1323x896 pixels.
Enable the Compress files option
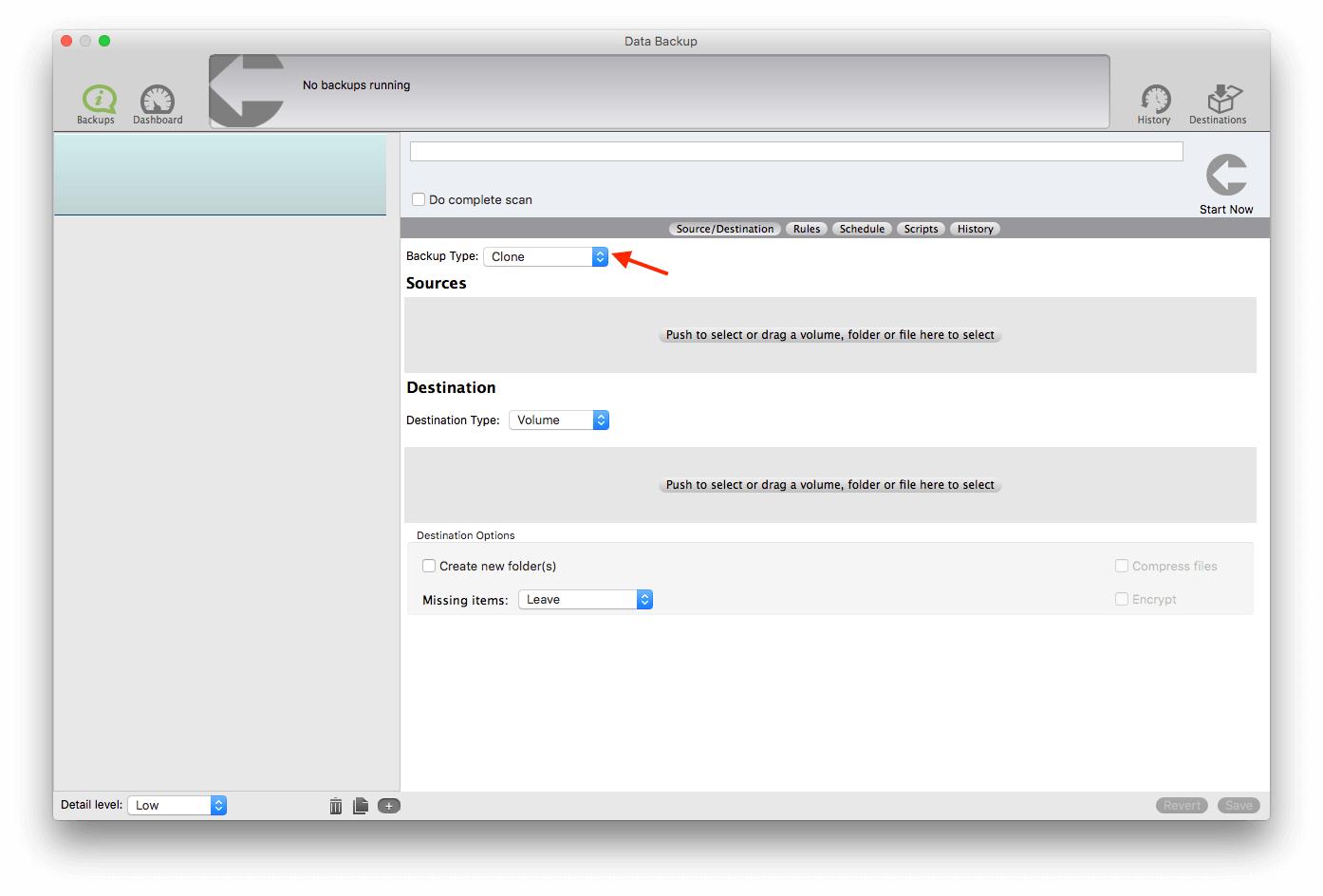[x=1121, y=565]
